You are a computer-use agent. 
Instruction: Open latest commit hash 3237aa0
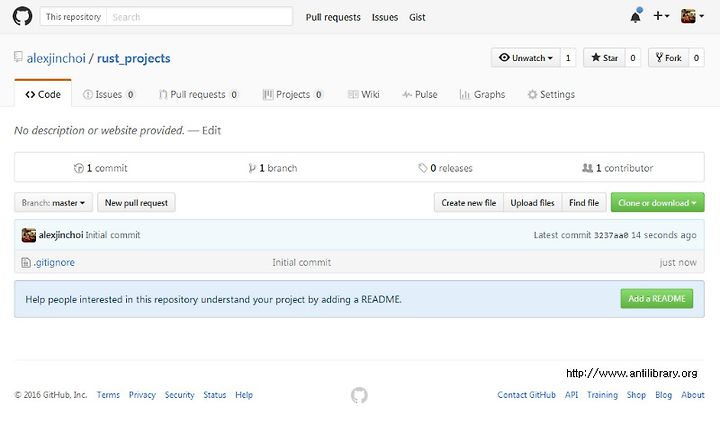pos(611,235)
